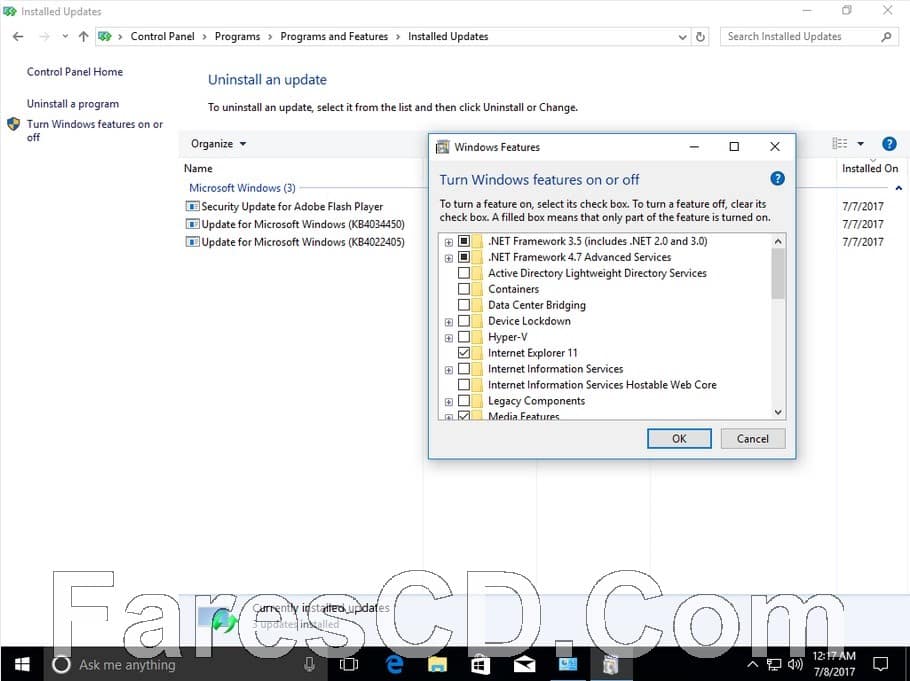Go up one folder level arrow
This screenshot has height=681, width=910.
point(84,37)
